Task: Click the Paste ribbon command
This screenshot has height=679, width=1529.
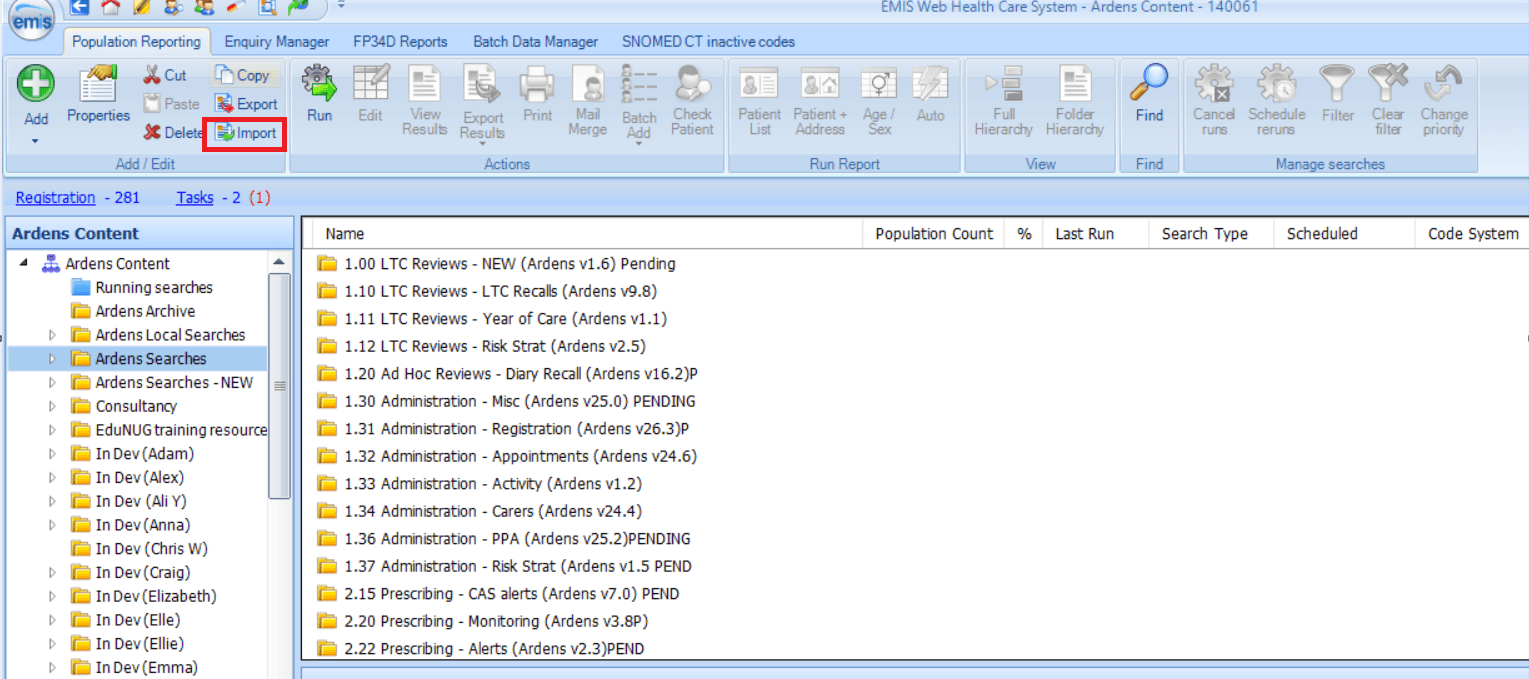Action: tap(171, 103)
